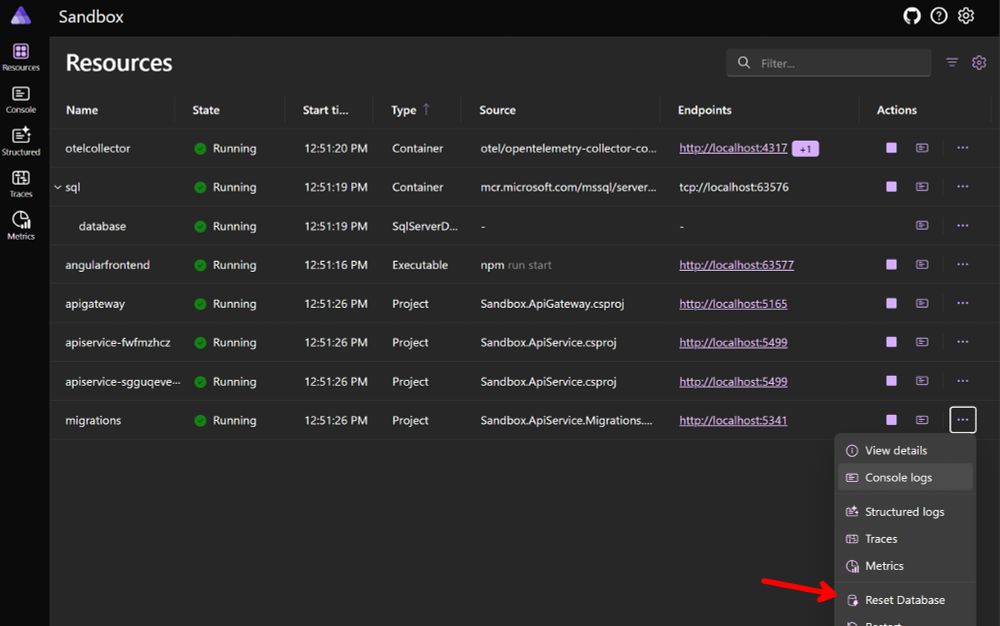Open the Help icon in header

tap(939, 16)
